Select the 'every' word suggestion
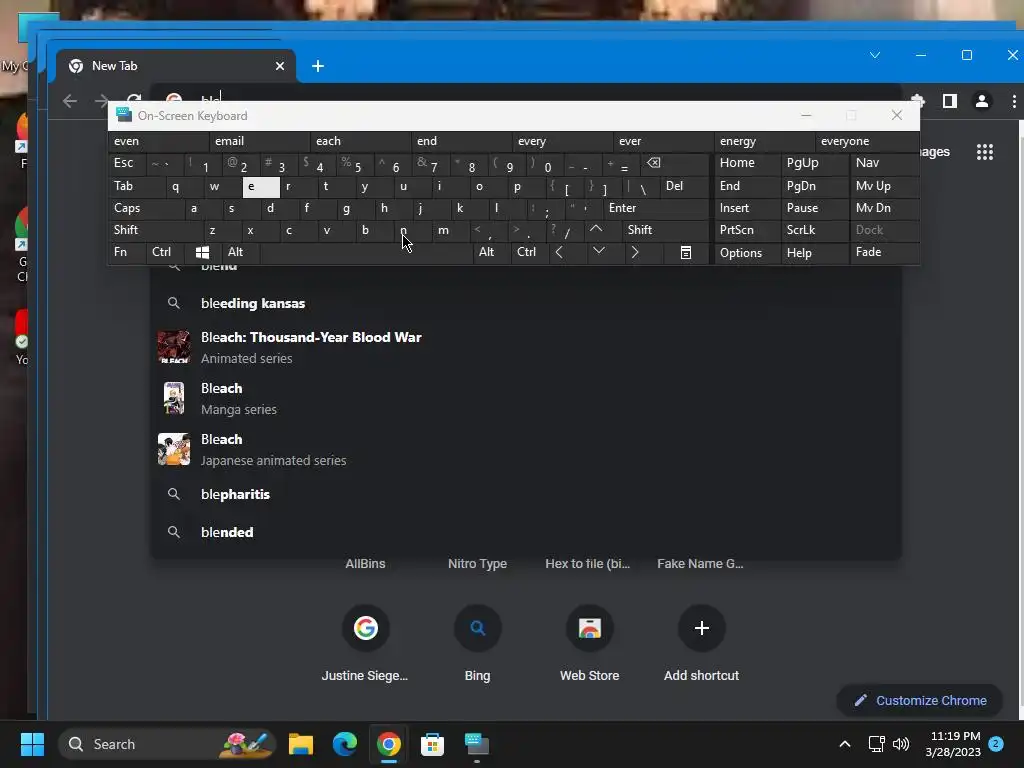Viewport: 1024px width, 768px height. [563, 141]
